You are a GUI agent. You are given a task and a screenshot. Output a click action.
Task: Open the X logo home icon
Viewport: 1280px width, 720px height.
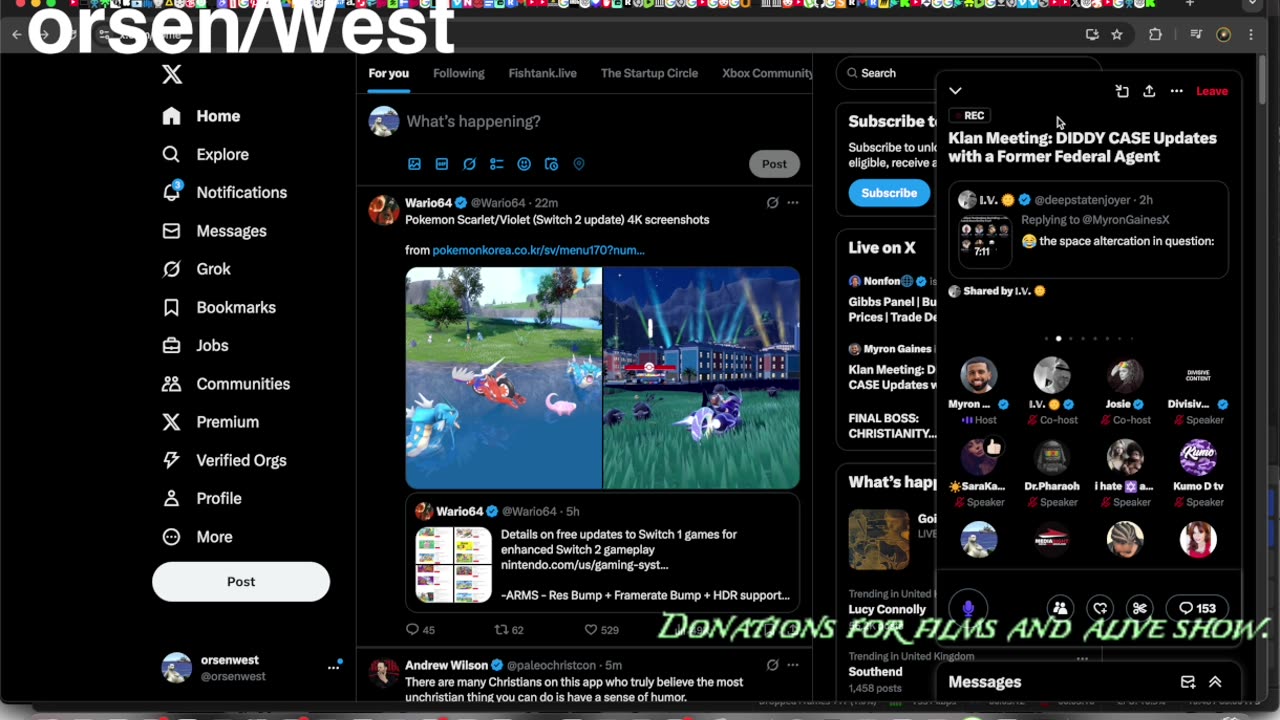(172, 74)
